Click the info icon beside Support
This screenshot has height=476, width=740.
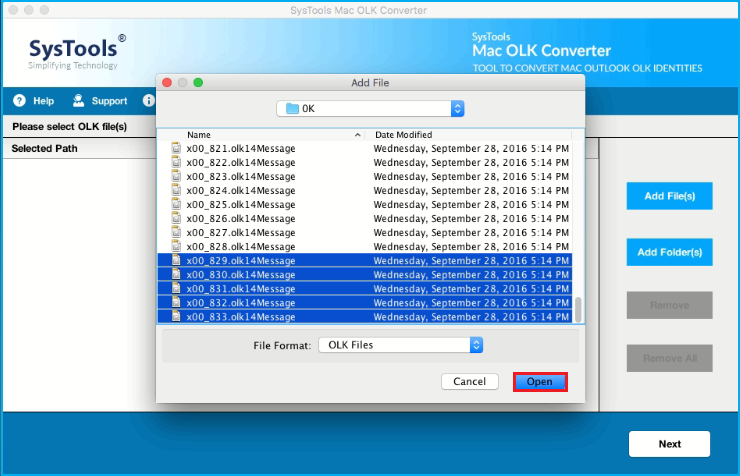(x=149, y=100)
